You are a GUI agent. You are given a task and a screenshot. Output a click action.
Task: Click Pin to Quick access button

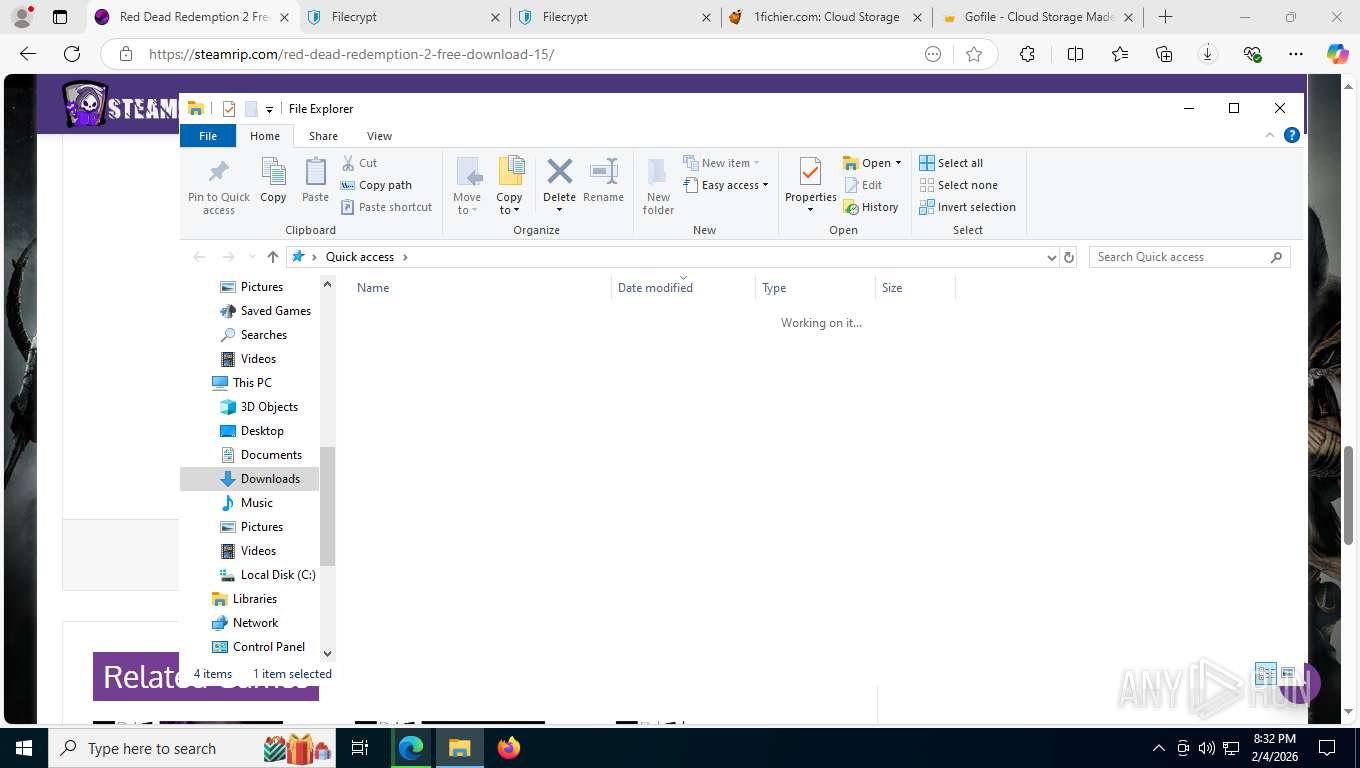click(219, 186)
